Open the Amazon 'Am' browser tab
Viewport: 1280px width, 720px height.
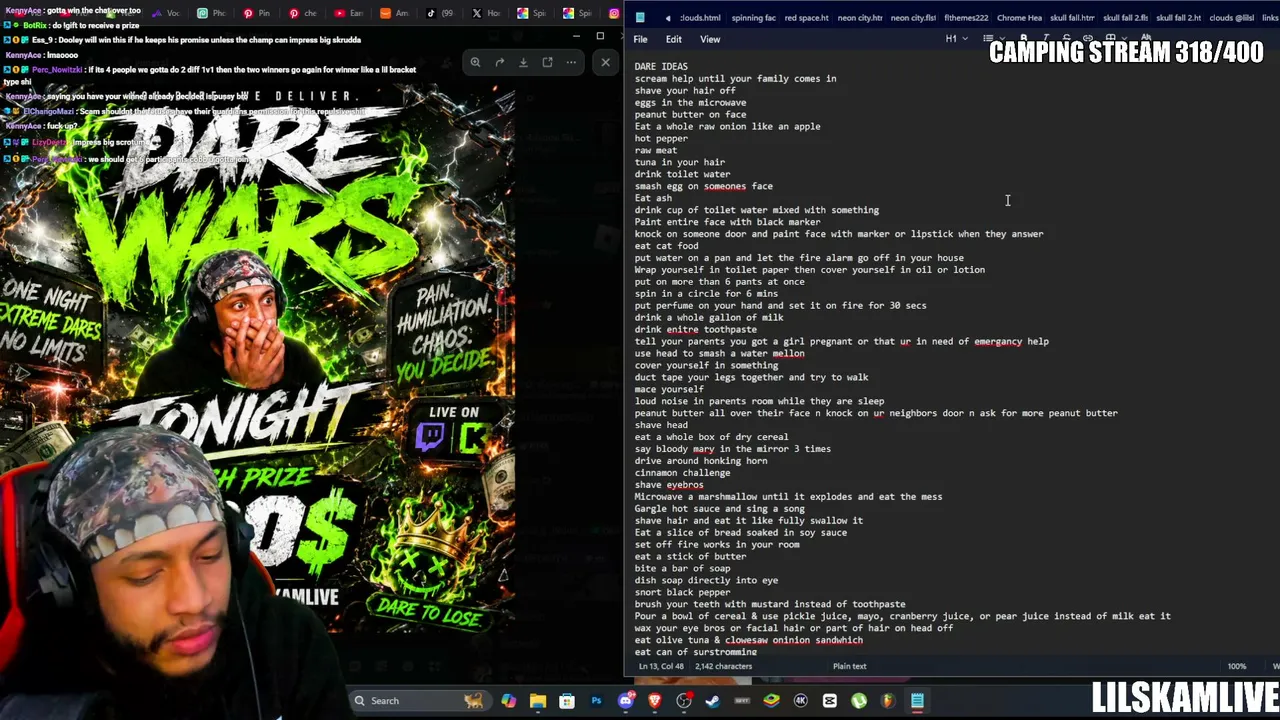[394, 13]
